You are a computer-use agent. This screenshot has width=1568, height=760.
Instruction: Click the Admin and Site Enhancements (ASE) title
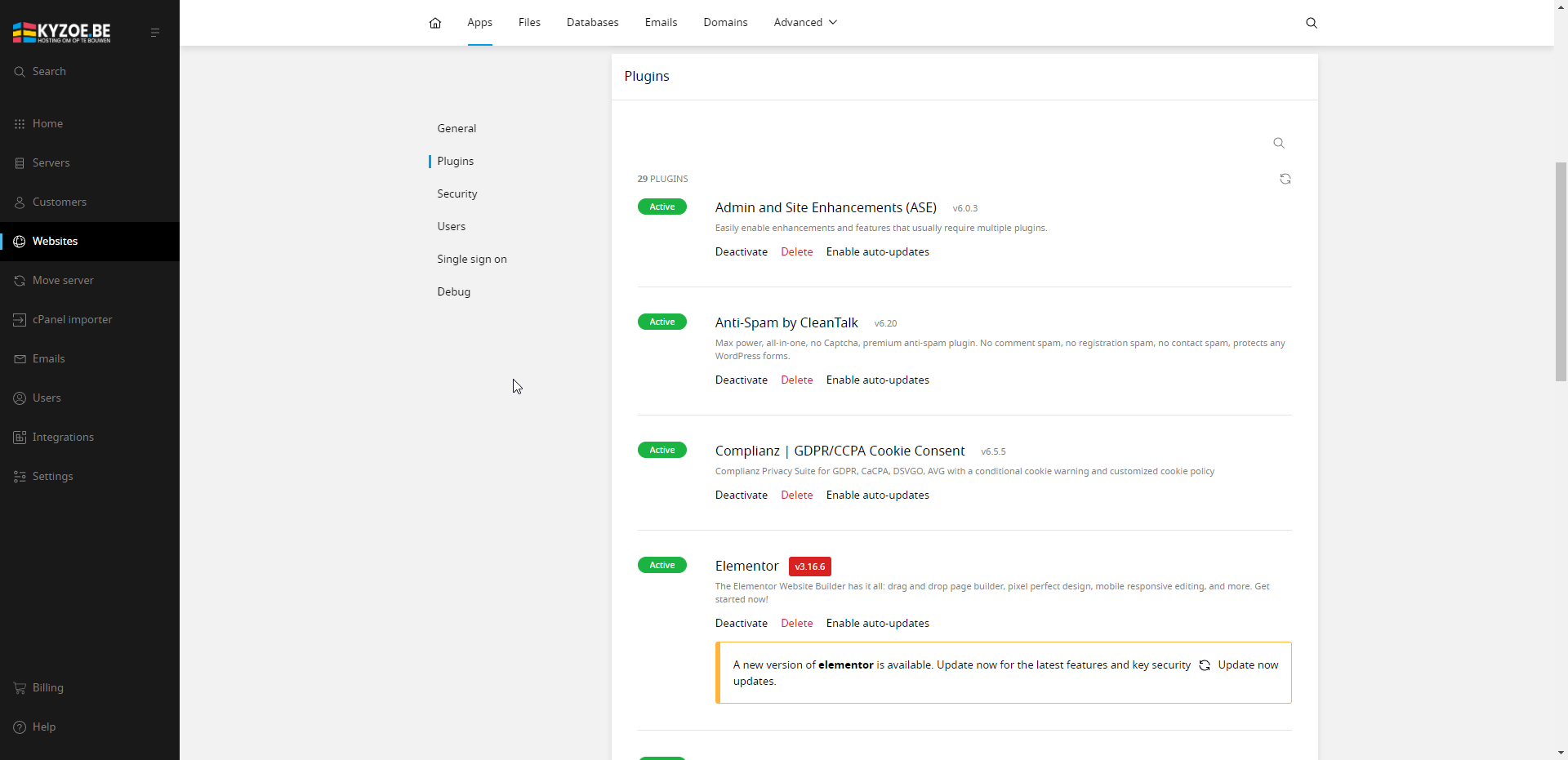click(826, 207)
